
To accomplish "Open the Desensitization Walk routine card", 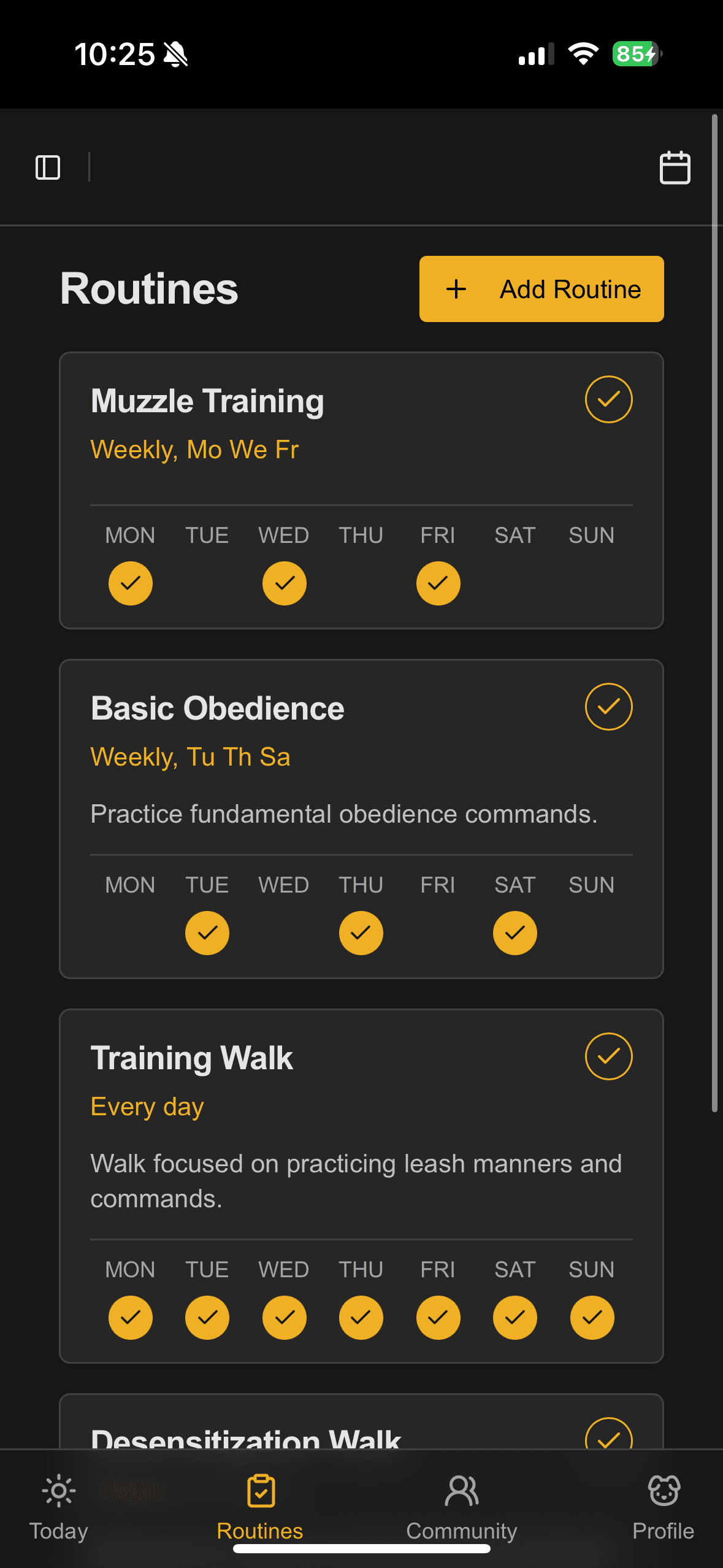I will [x=361, y=1422].
